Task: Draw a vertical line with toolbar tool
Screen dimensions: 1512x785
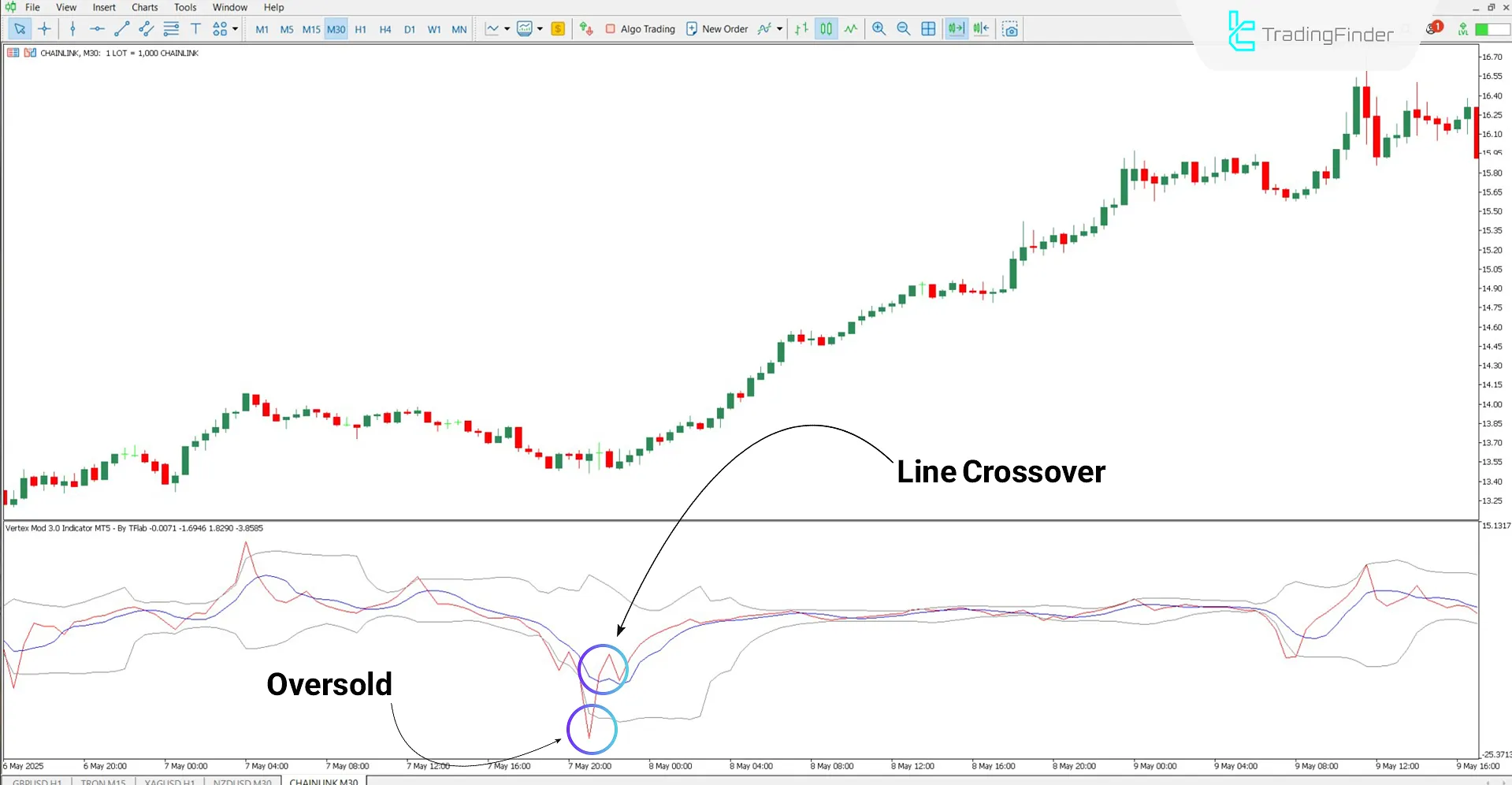Action: point(72,29)
